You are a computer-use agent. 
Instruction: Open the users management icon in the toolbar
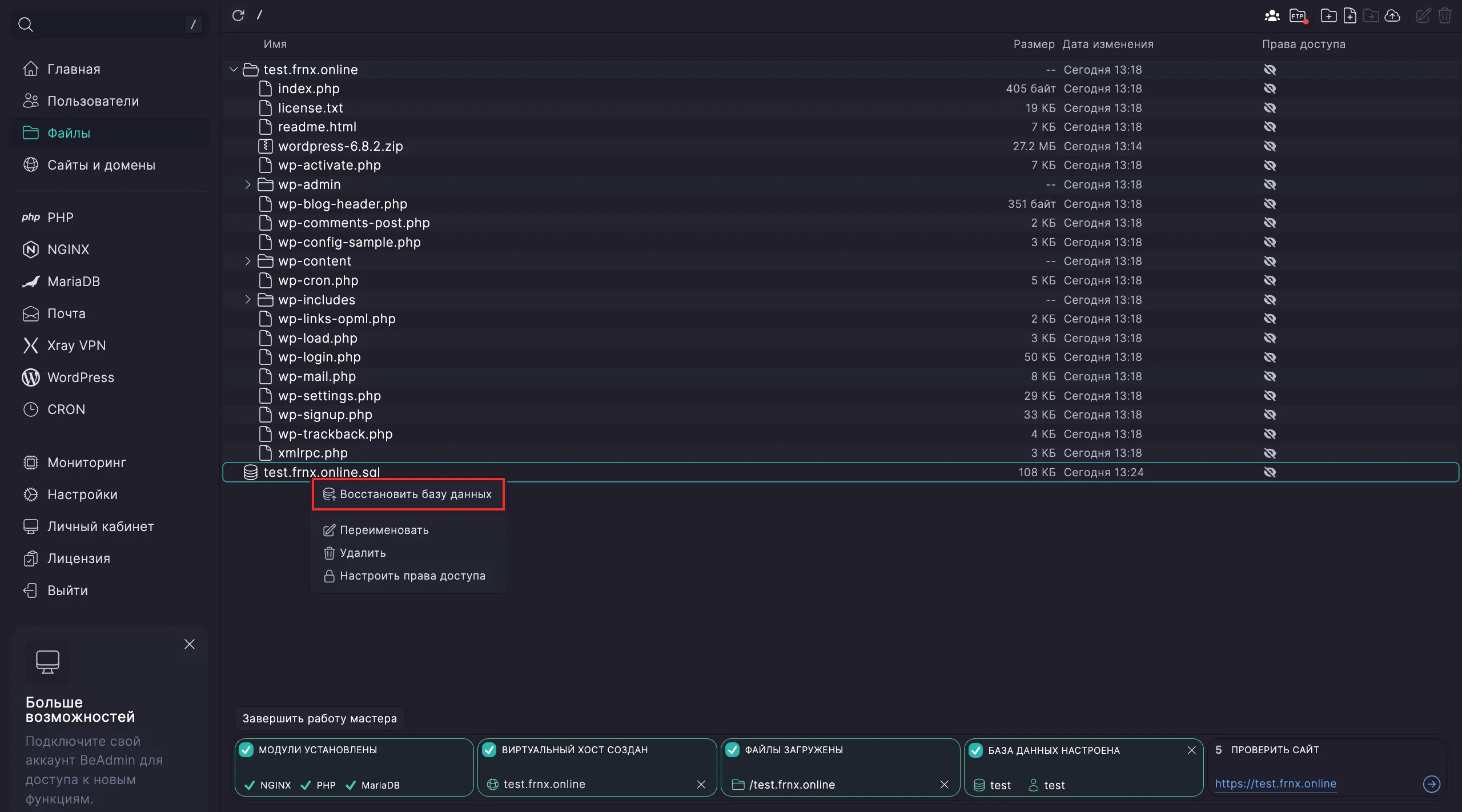click(x=1272, y=16)
